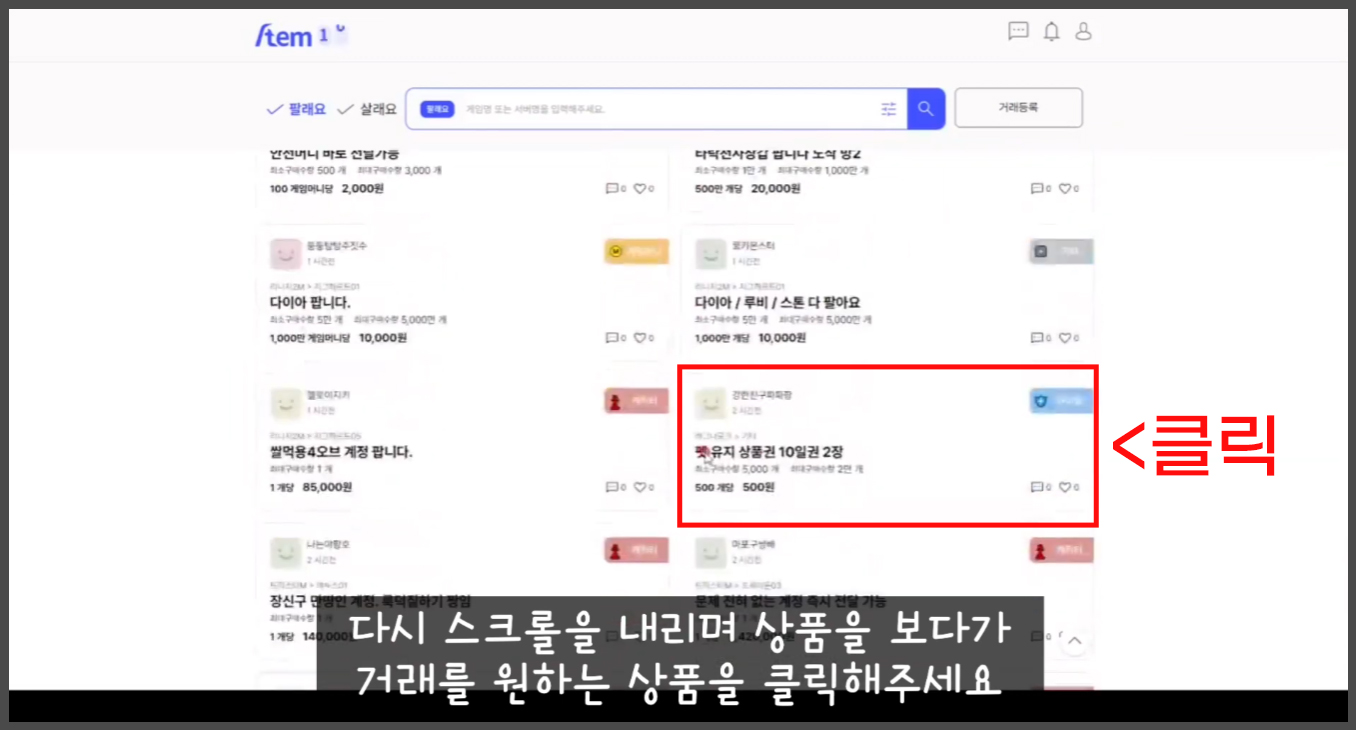Click avatar on 다이아 / 루비 / 스톤 card
1356x730 pixels.
711,254
